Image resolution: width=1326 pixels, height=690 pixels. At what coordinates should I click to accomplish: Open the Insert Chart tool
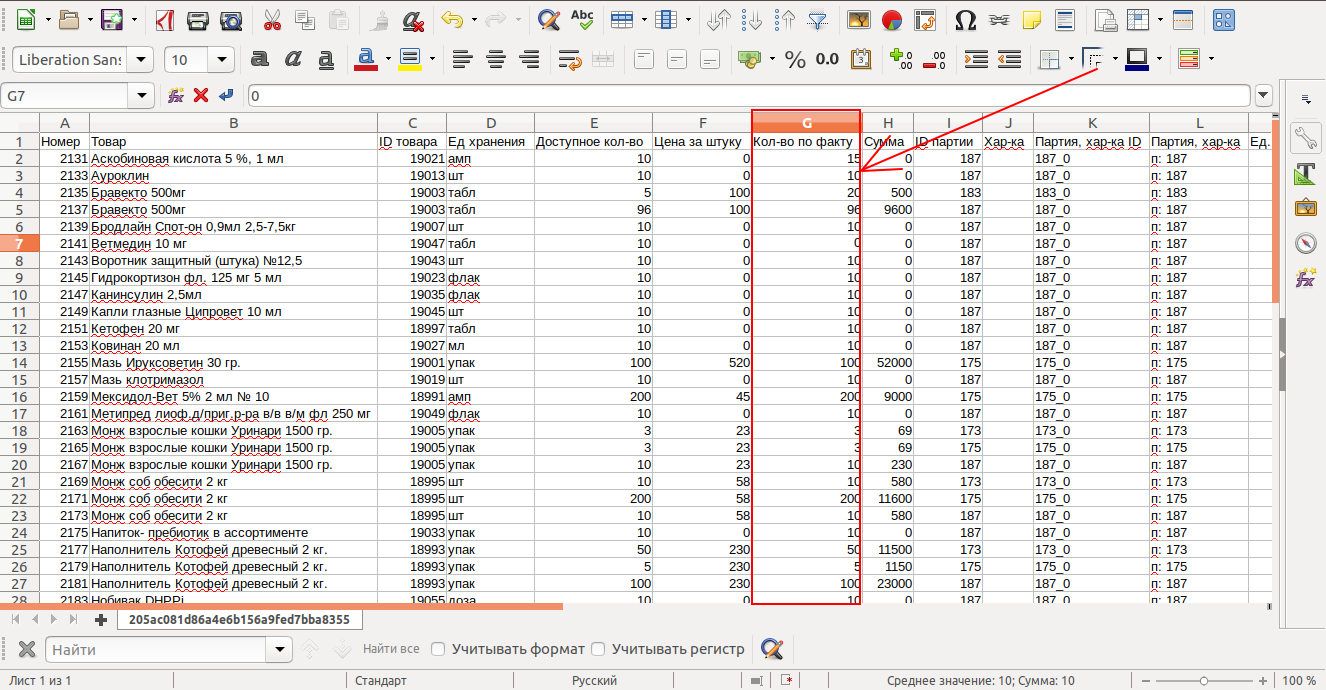tap(893, 19)
